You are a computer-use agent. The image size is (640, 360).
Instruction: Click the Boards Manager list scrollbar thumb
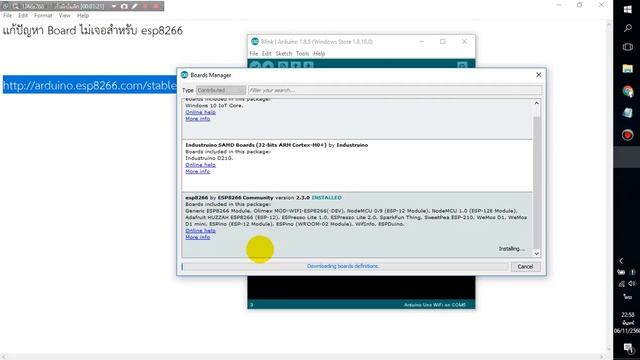pyautogui.click(x=537, y=182)
